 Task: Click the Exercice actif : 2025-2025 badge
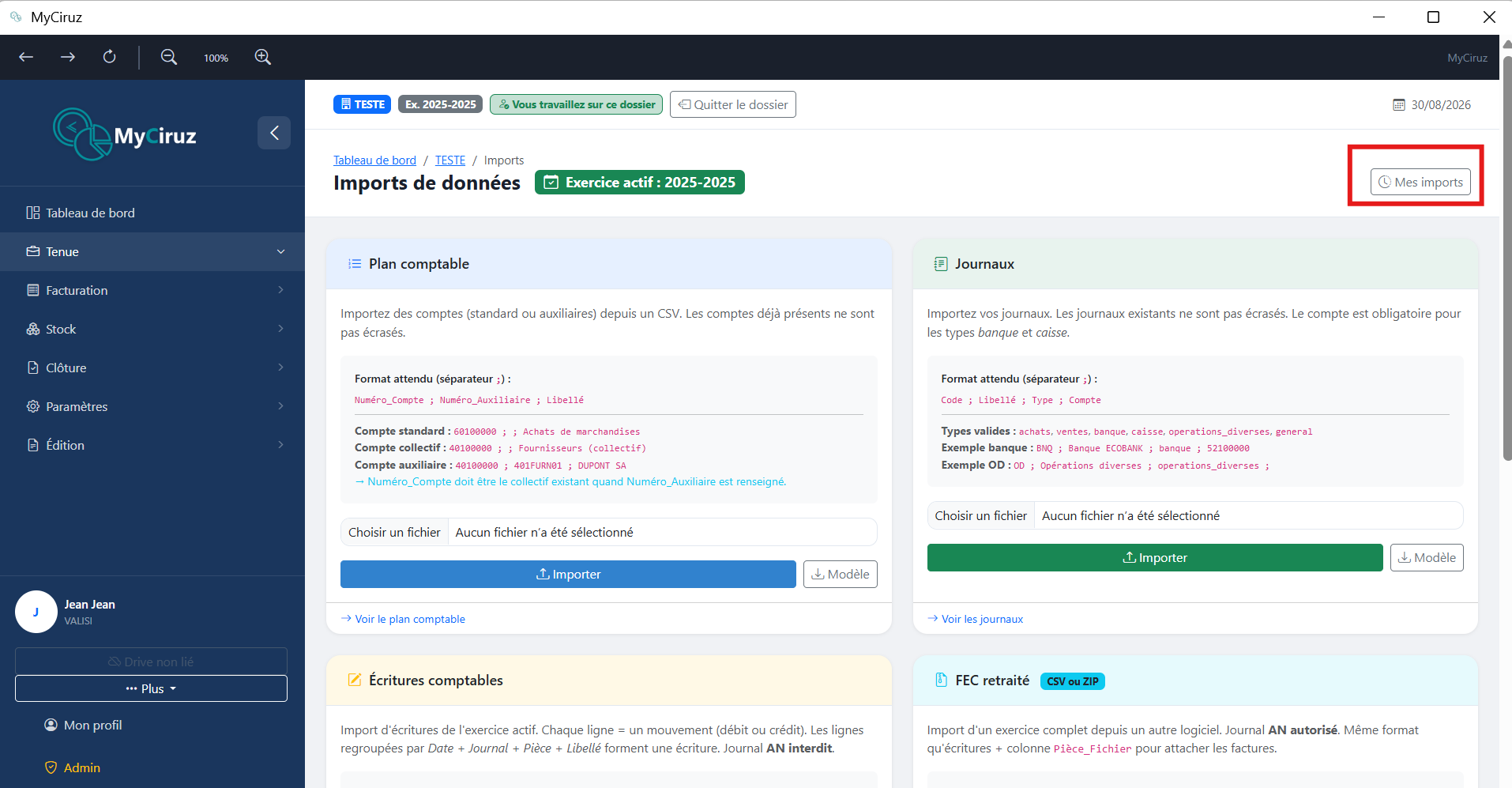640,183
